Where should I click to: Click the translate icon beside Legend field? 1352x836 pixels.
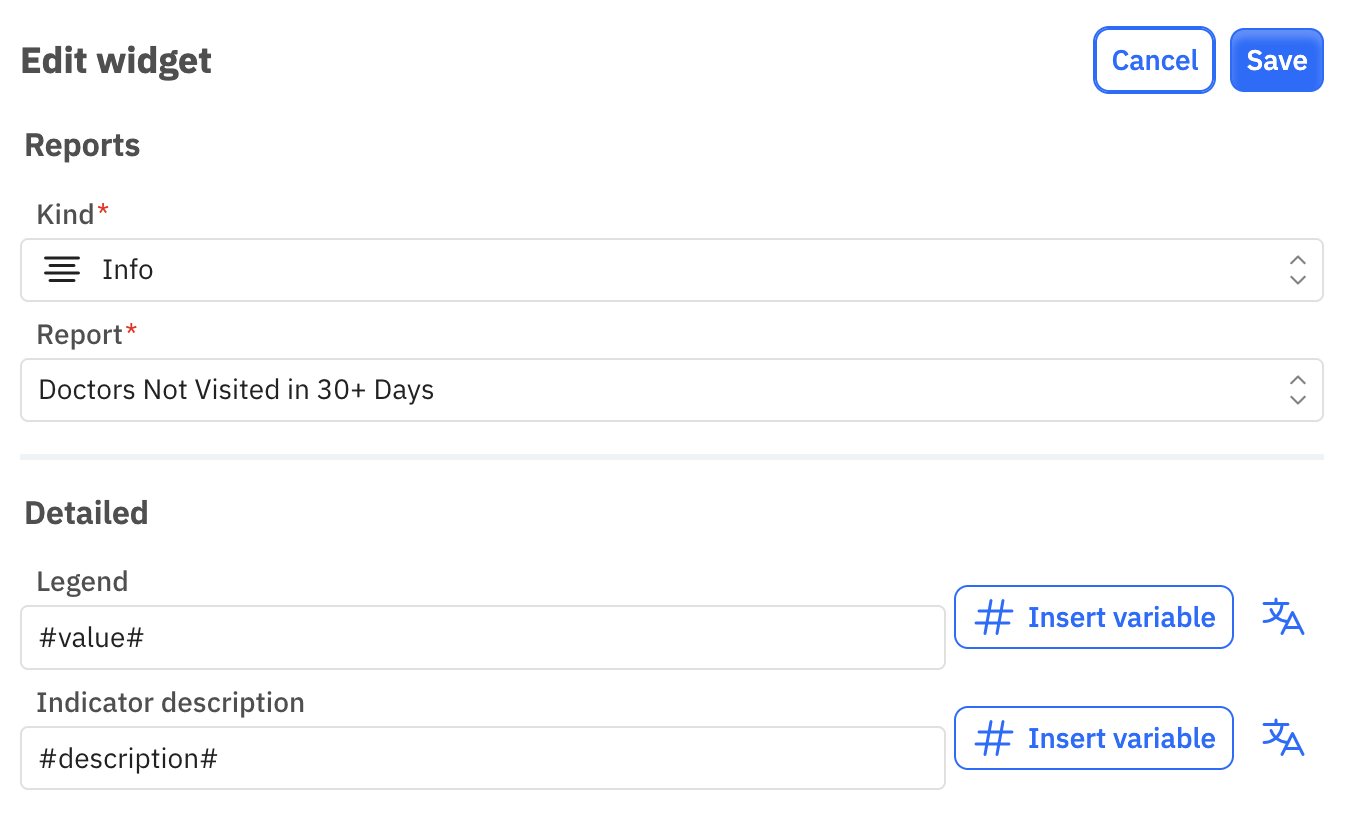coord(1283,617)
